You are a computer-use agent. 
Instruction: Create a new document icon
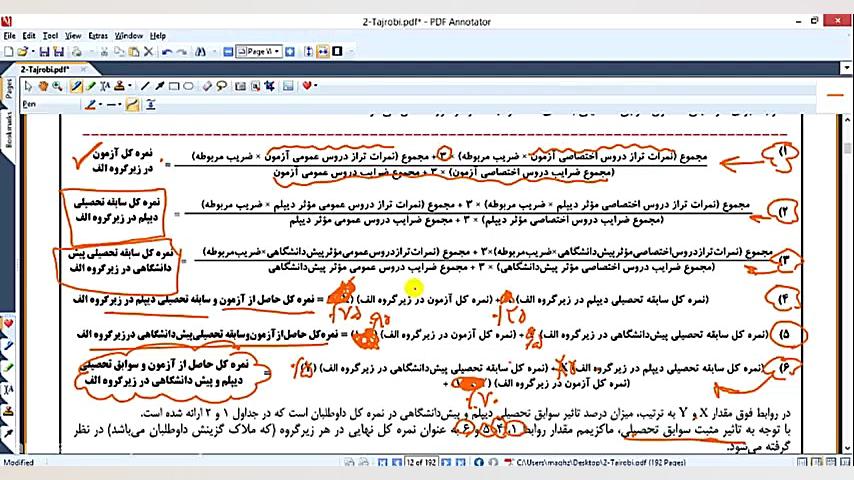[9, 52]
